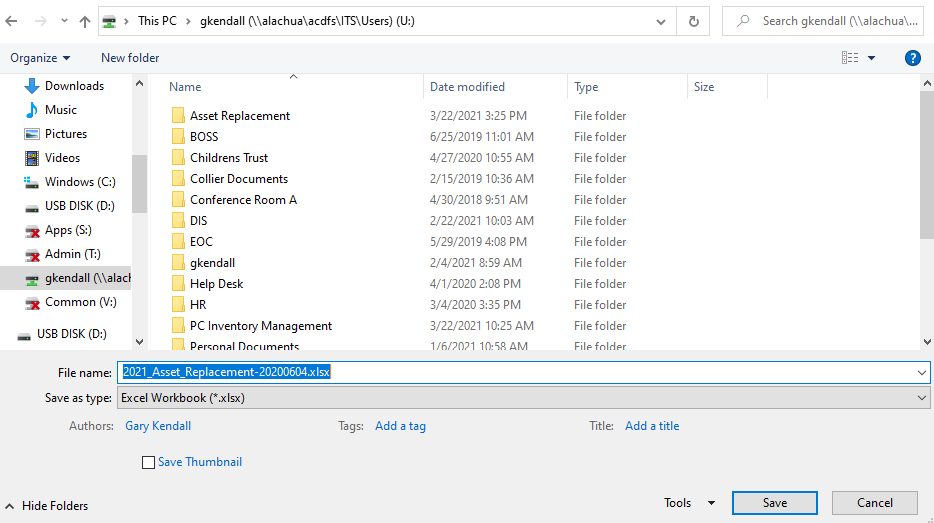Collapse folders using Hide Folders
This screenshot has height=523, width=934.
coord(46,506)
